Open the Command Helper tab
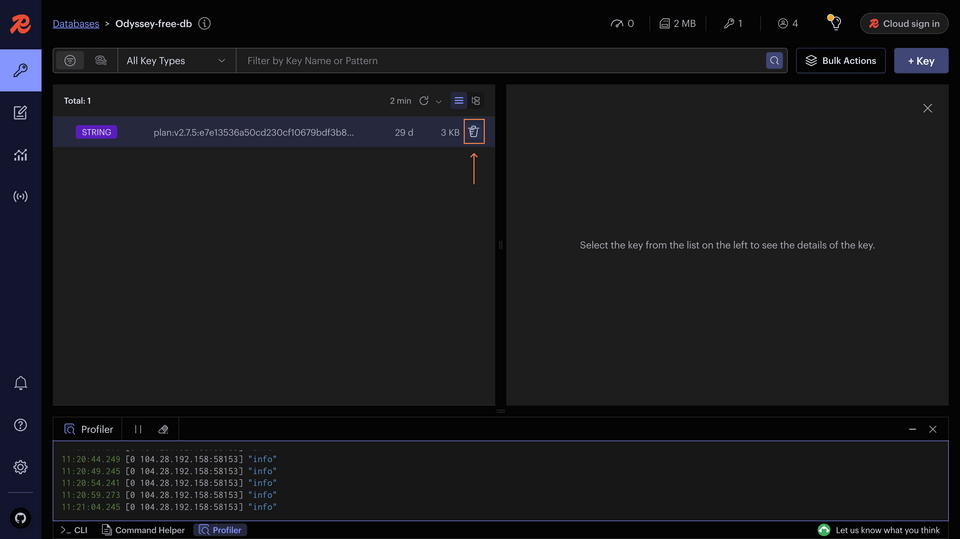Image resolution: width=960 pixels, height=539 pixels. click(x=143, y=530)
